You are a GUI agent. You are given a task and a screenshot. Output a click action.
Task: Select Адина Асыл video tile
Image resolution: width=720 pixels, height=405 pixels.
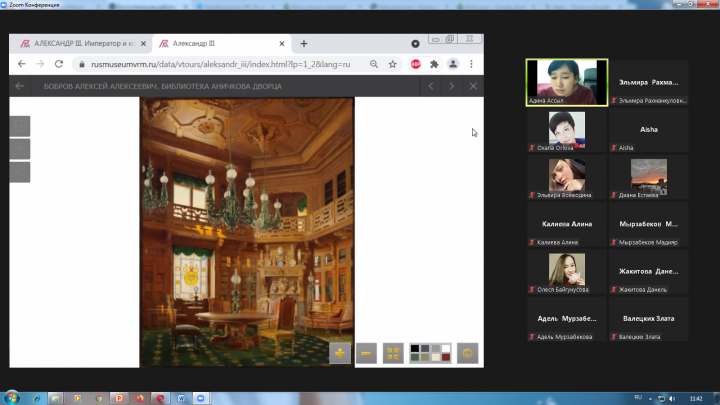coord(567,82)
